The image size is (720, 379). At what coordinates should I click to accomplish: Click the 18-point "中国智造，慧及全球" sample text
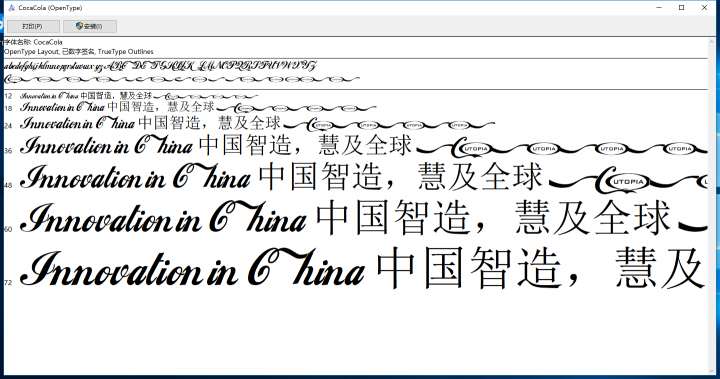[161, 107]
